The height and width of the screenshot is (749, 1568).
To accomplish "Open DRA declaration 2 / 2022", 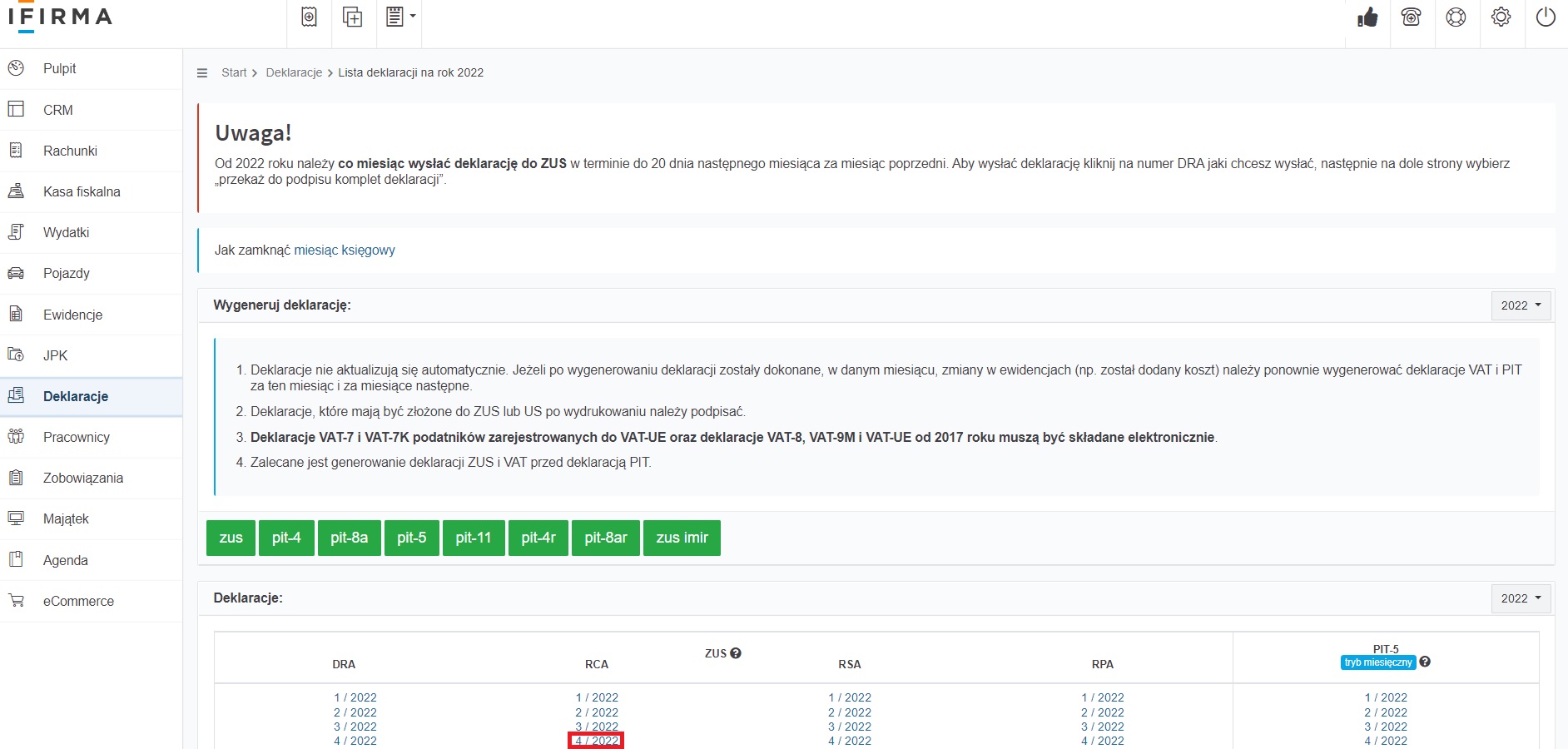I will pos(355,712).
